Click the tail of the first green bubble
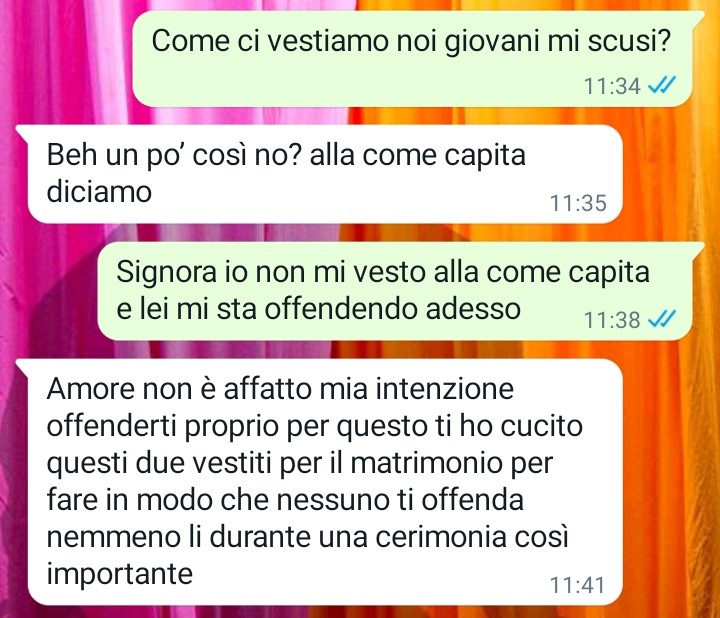Viewport: 720px width, 618px height. pos(698,17)
